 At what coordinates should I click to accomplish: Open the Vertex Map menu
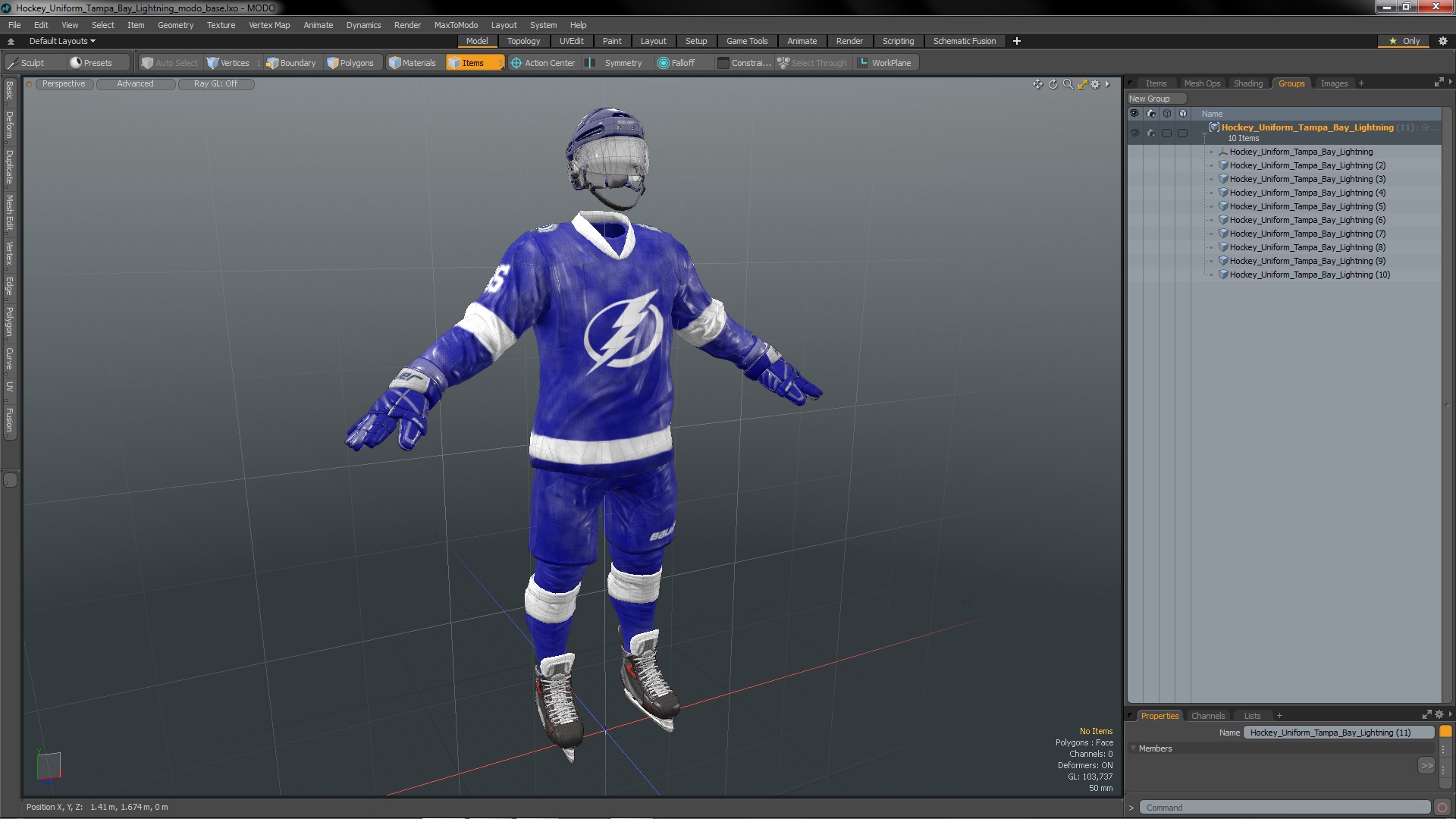click(269, 25)
